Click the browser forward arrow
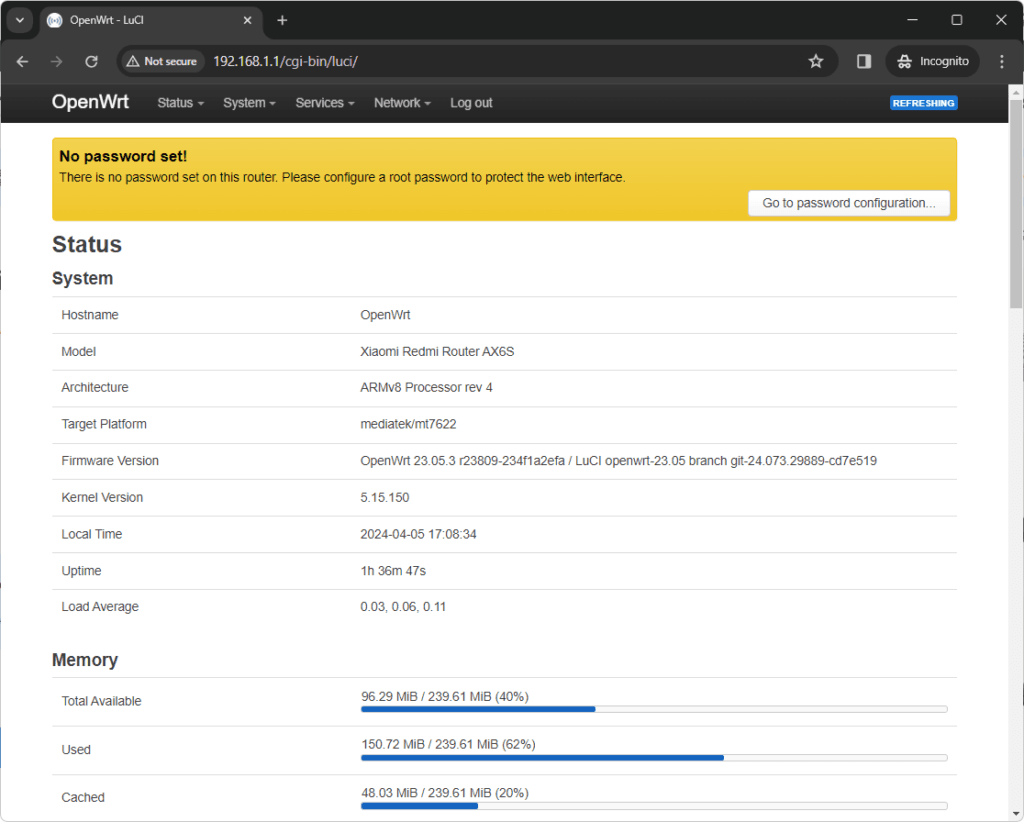The height and width of the screenshot is (822, 1024). (x=57, y=61)
